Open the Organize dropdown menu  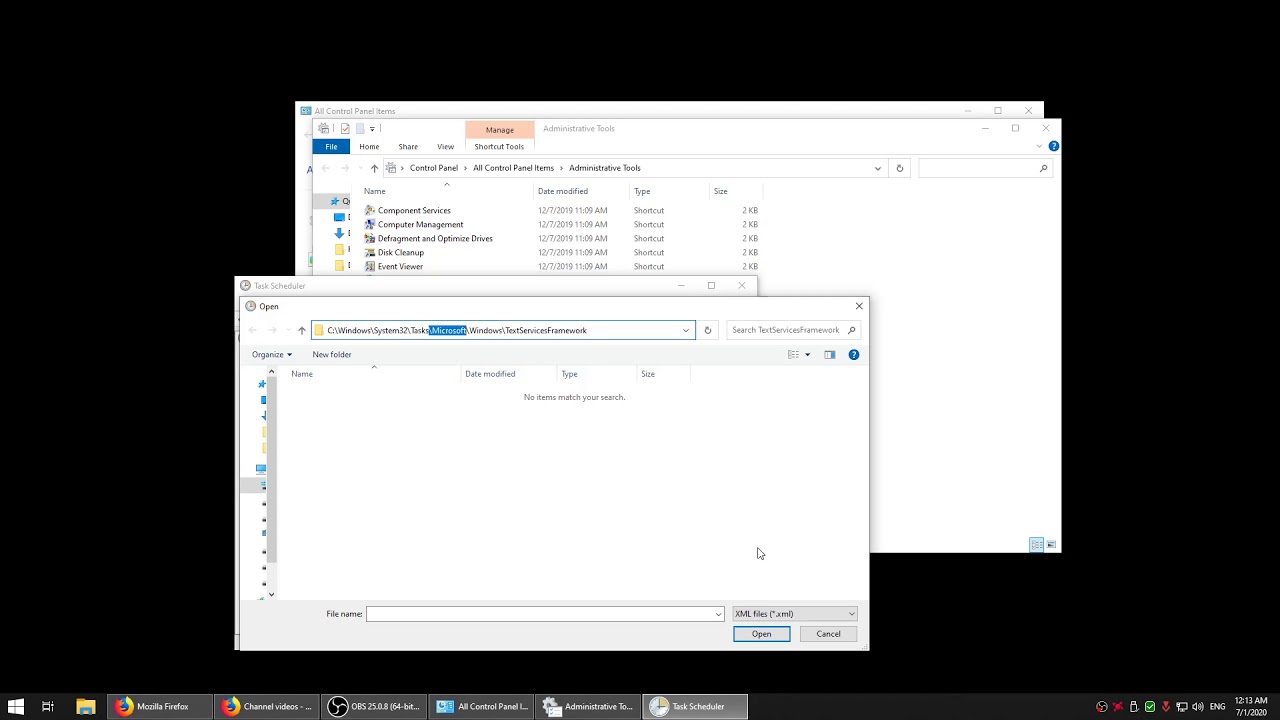pos(272,354)
